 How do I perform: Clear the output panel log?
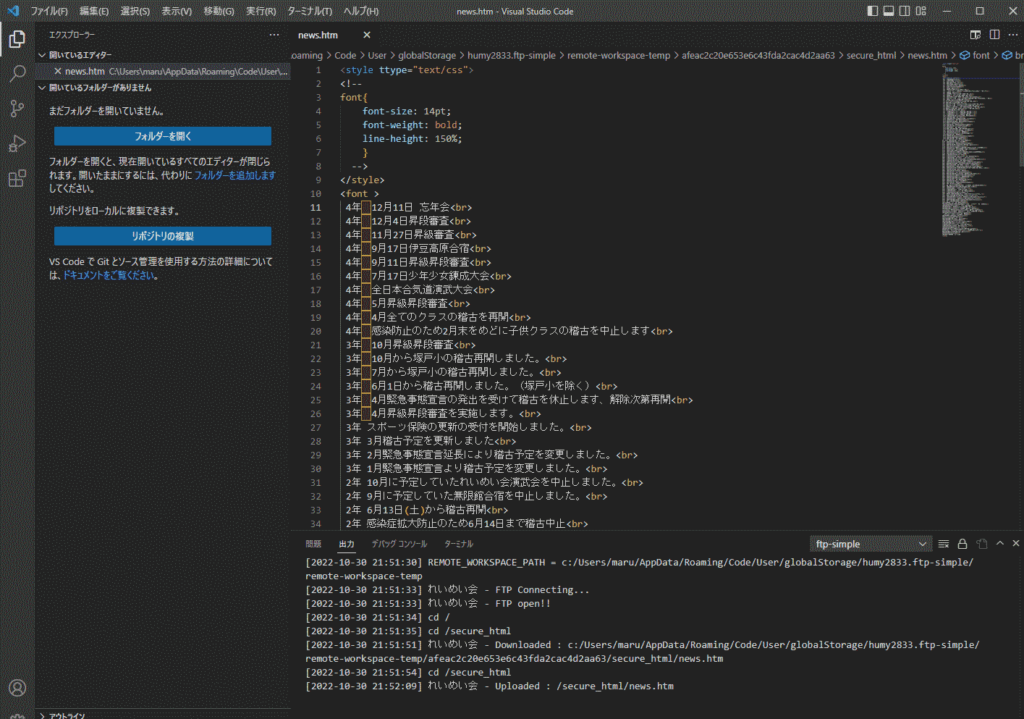click(x=944, y=544)
